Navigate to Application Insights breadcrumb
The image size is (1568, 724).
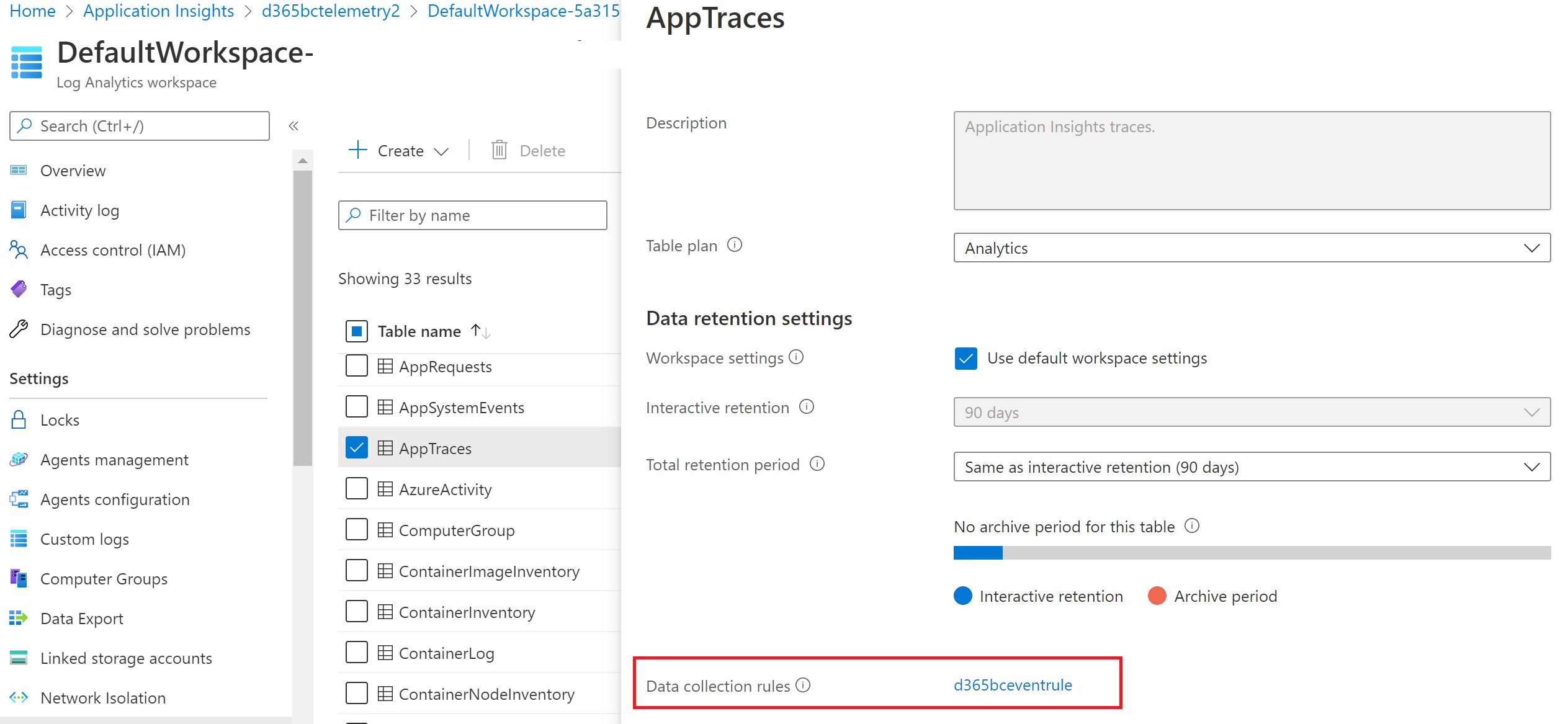tap(158, 11)
